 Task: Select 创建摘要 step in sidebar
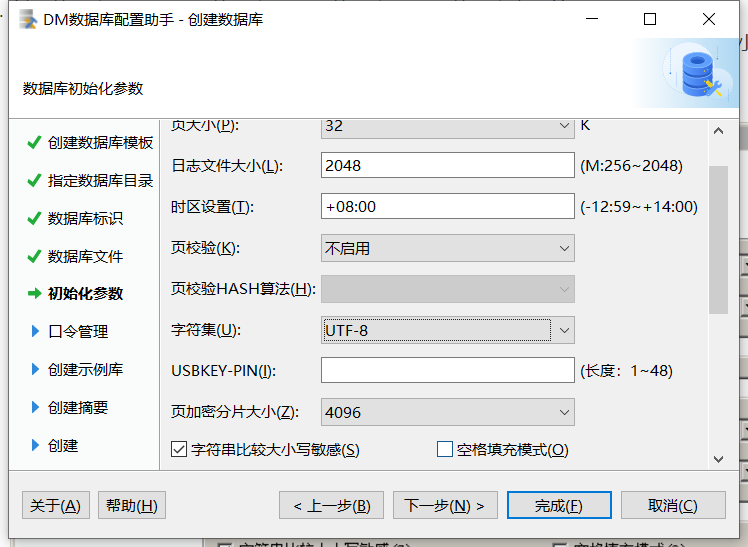tap(78, 407)
